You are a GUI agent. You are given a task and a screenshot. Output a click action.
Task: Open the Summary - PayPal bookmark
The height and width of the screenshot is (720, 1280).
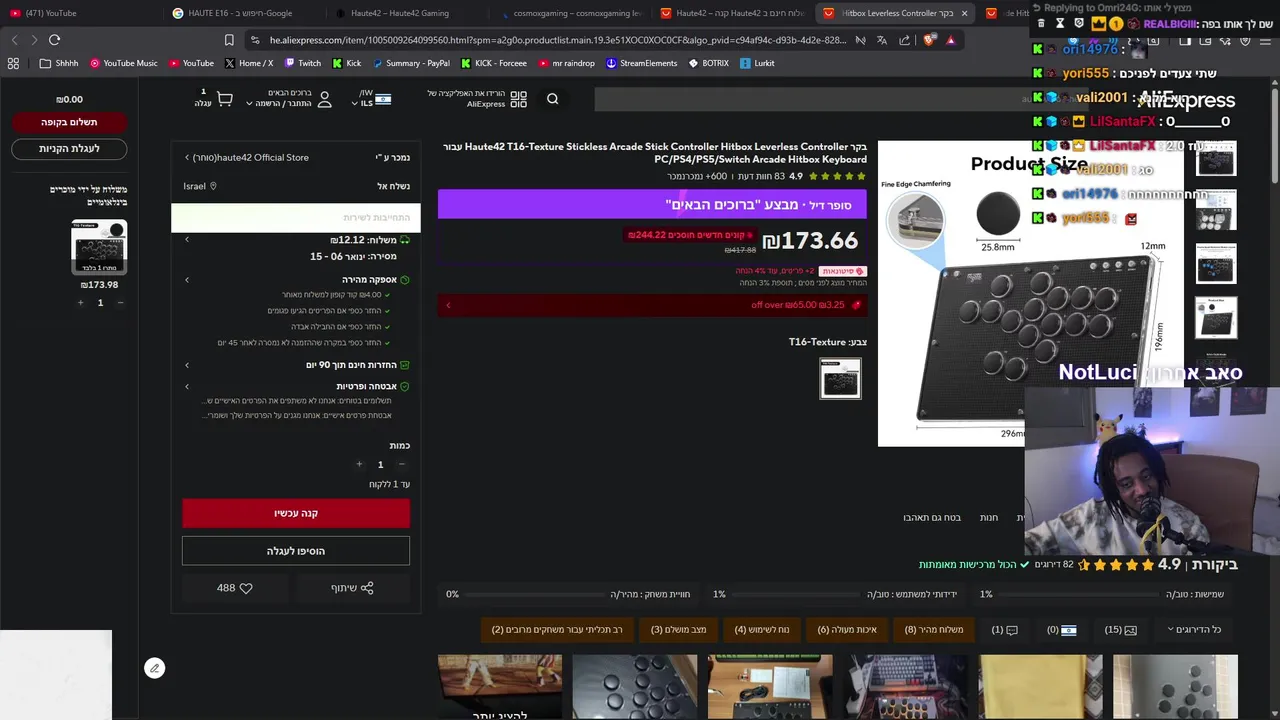coord(411,63)
